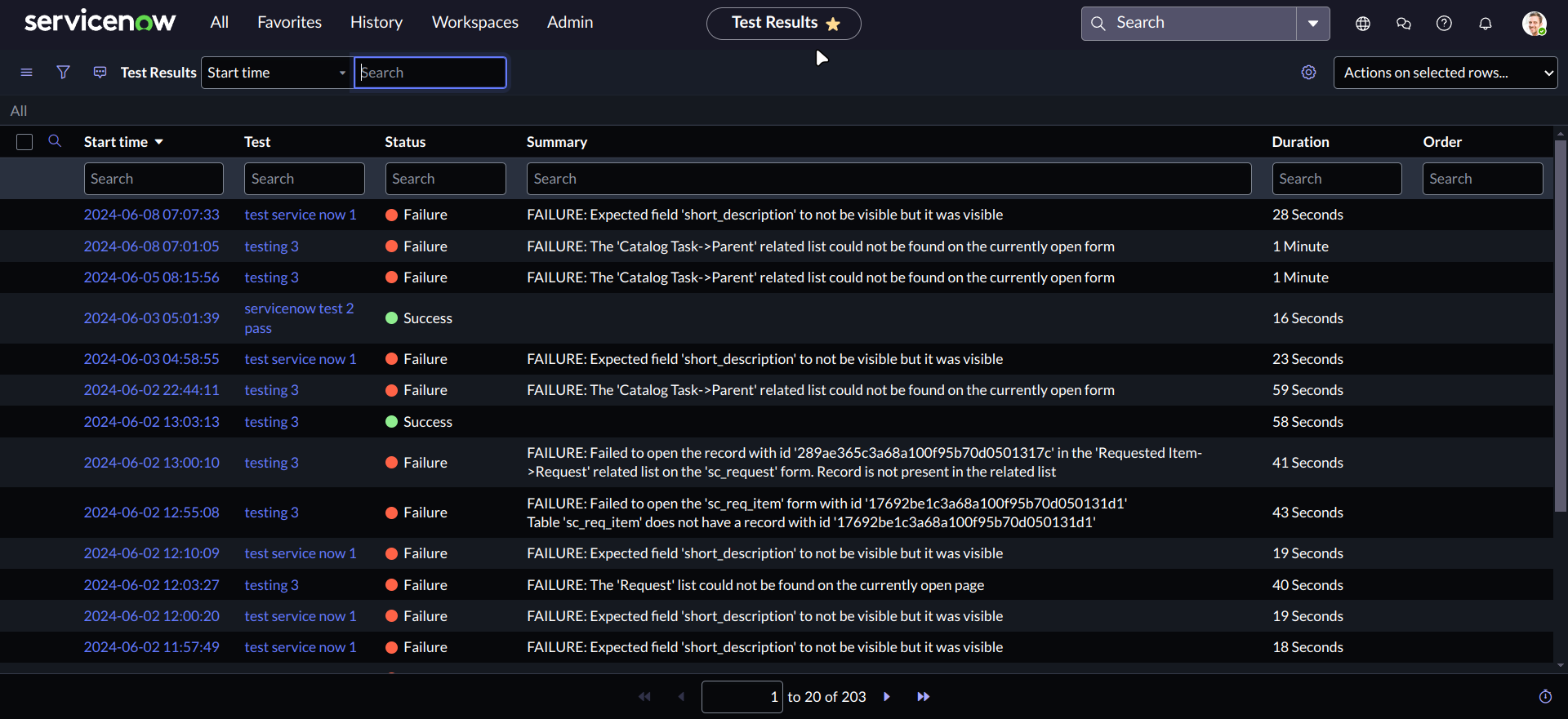Viewport: 1568px width, 719px height.
Task: Open the 2024-06-08 07:07:33 result record
Action: click(151, 215)
